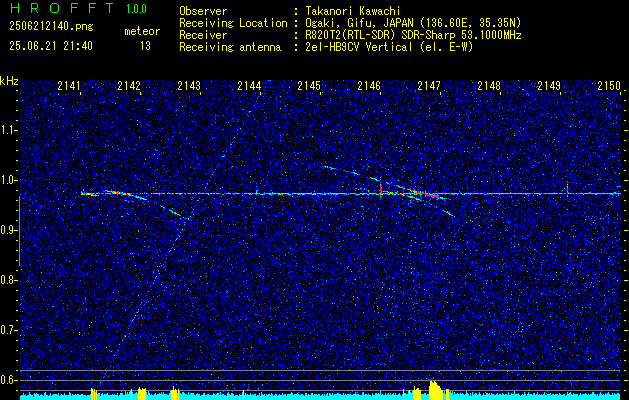
Task: Click time axis label 2150
Action: 609,86
